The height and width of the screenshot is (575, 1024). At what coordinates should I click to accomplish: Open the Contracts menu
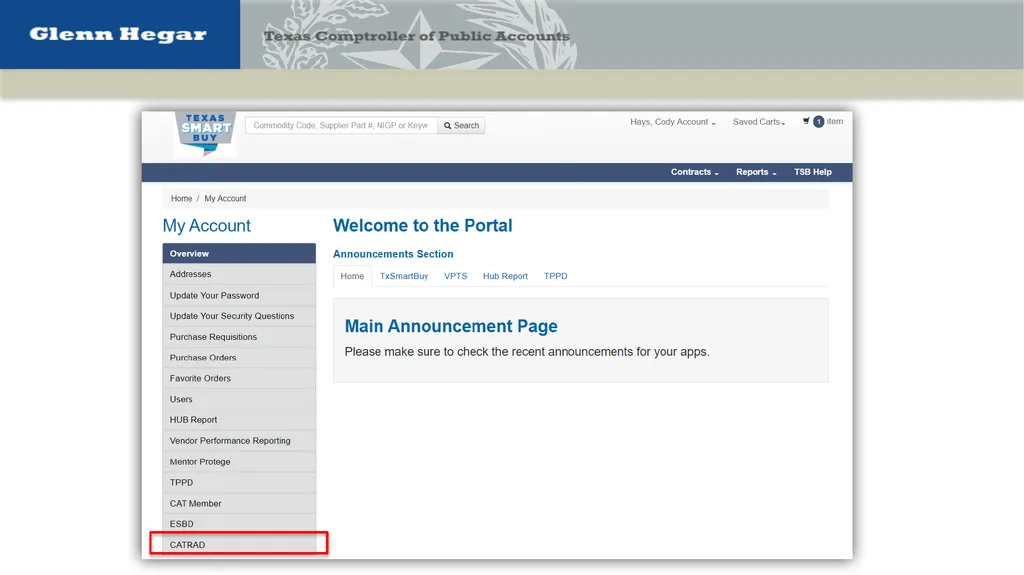tap(694, 172)
